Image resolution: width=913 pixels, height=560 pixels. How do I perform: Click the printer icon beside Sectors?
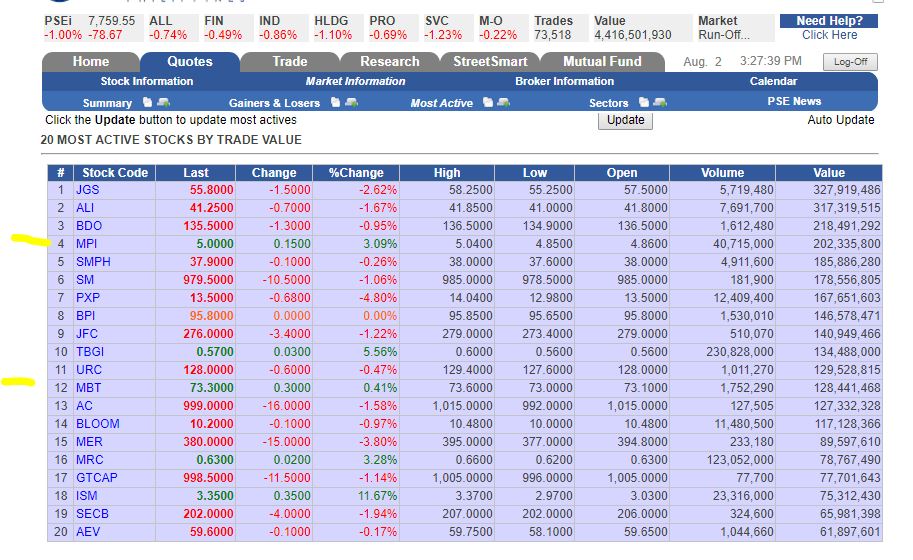click(660, 102)
